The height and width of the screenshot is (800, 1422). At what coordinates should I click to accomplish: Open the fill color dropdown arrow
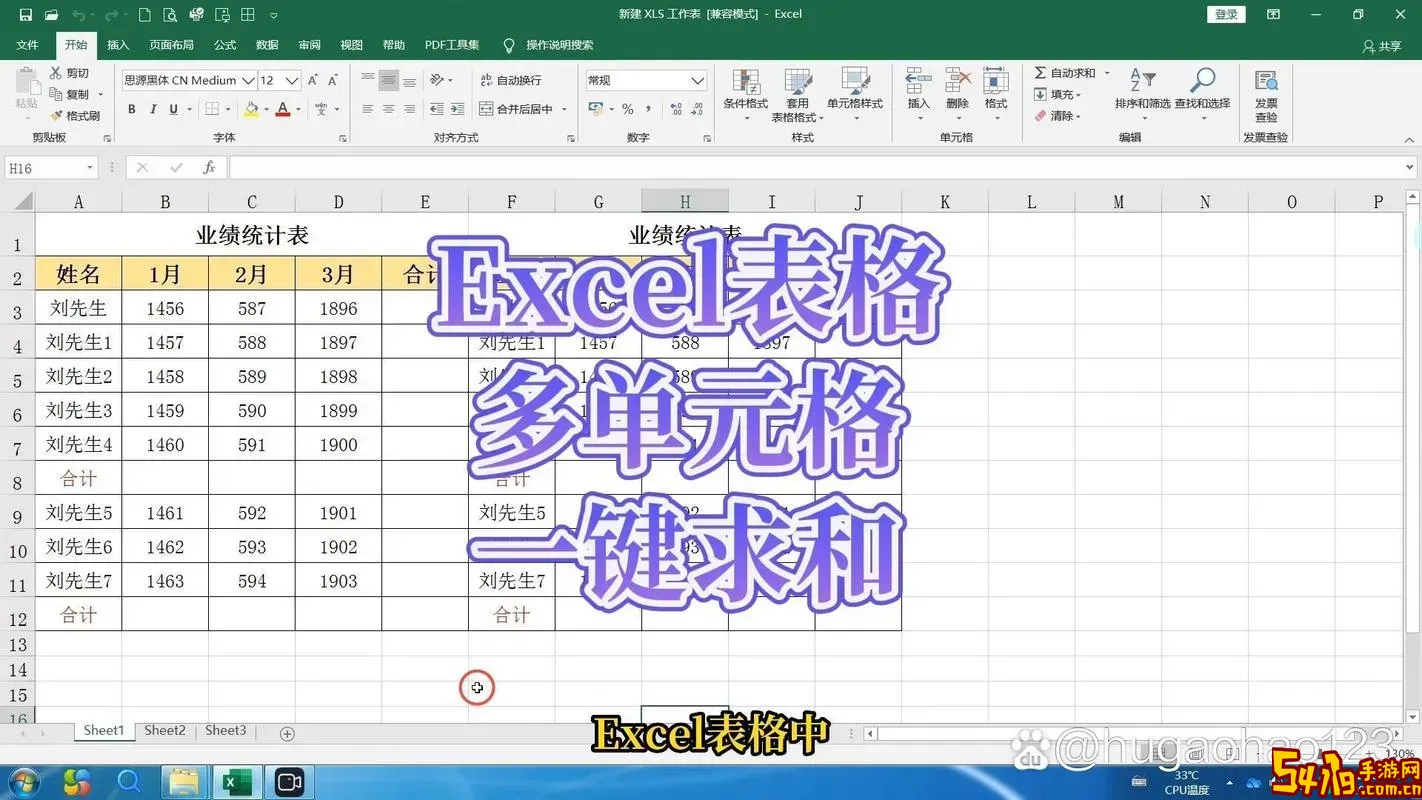pyautogui.click(x=265, y=109)
